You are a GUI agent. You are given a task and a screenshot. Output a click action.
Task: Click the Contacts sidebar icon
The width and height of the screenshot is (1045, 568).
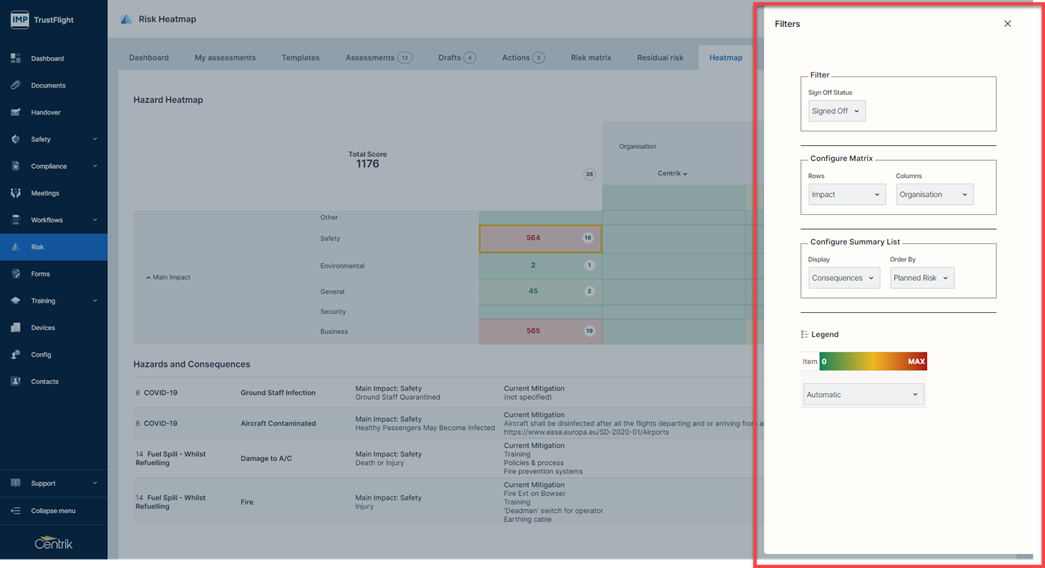pos(15,382)
